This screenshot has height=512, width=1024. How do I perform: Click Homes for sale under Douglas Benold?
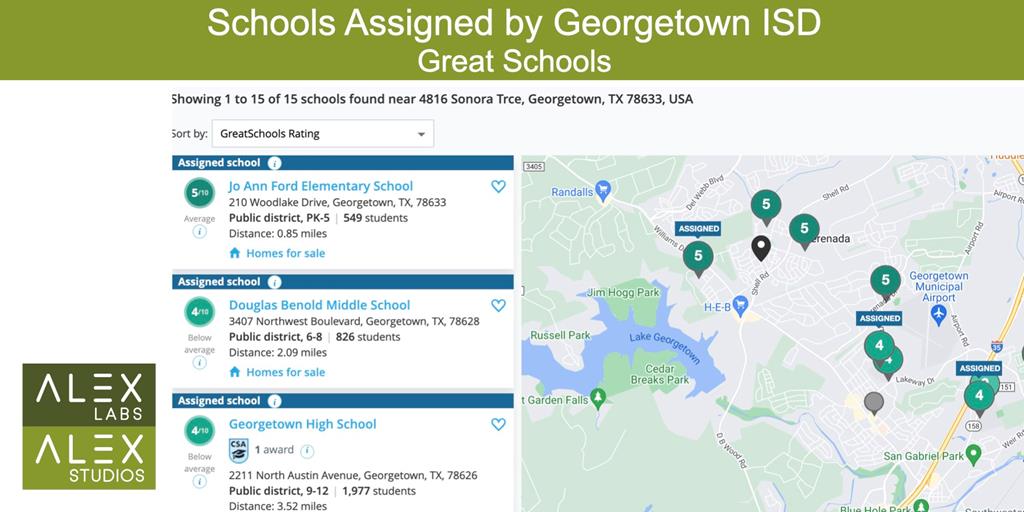(285, 372)
